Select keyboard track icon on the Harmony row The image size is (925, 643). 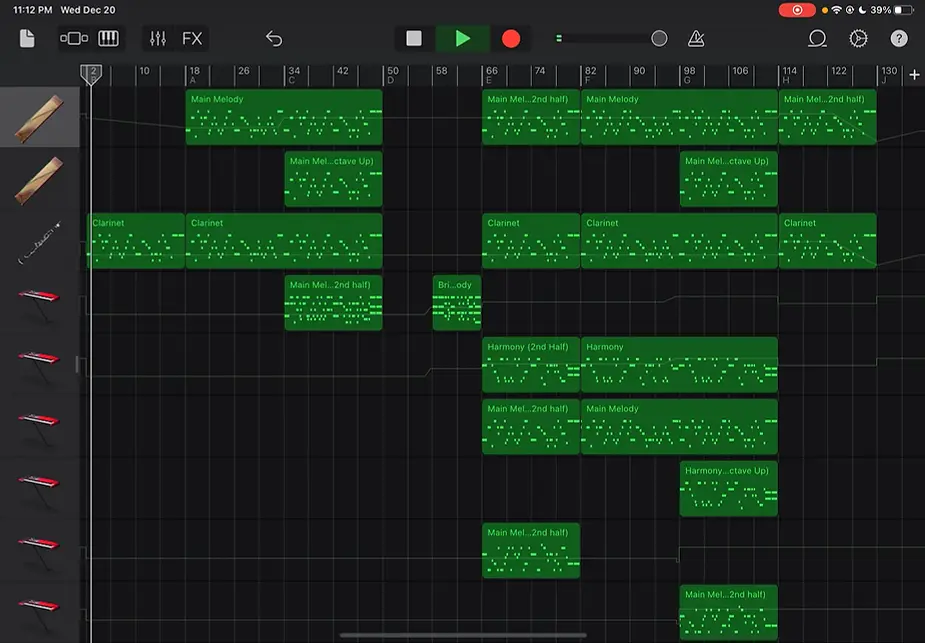(x=40, y=365)
